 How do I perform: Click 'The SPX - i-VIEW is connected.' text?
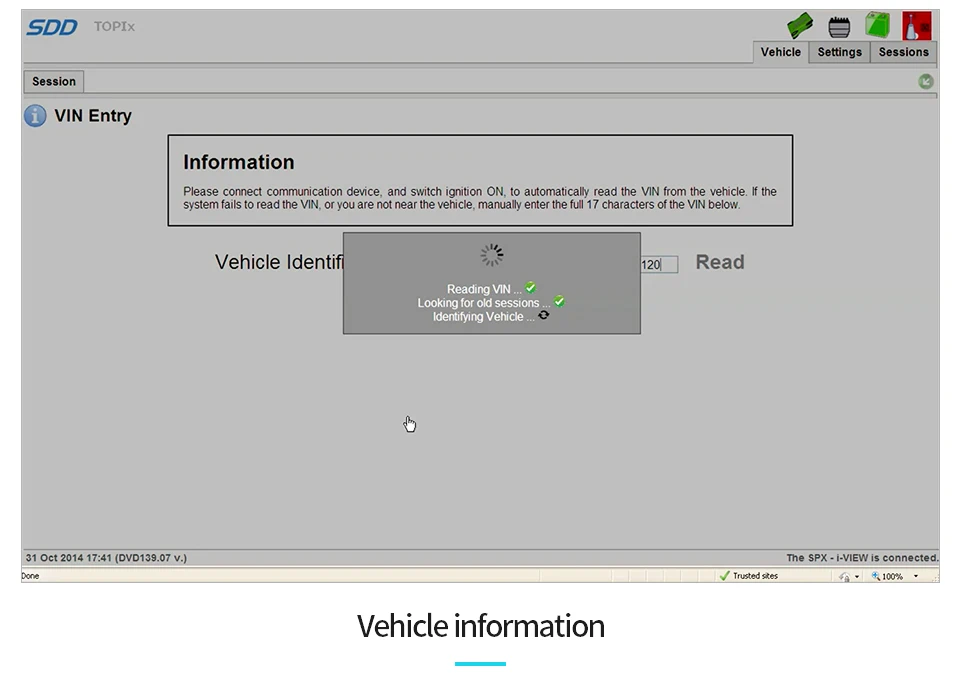click(862, 558)
